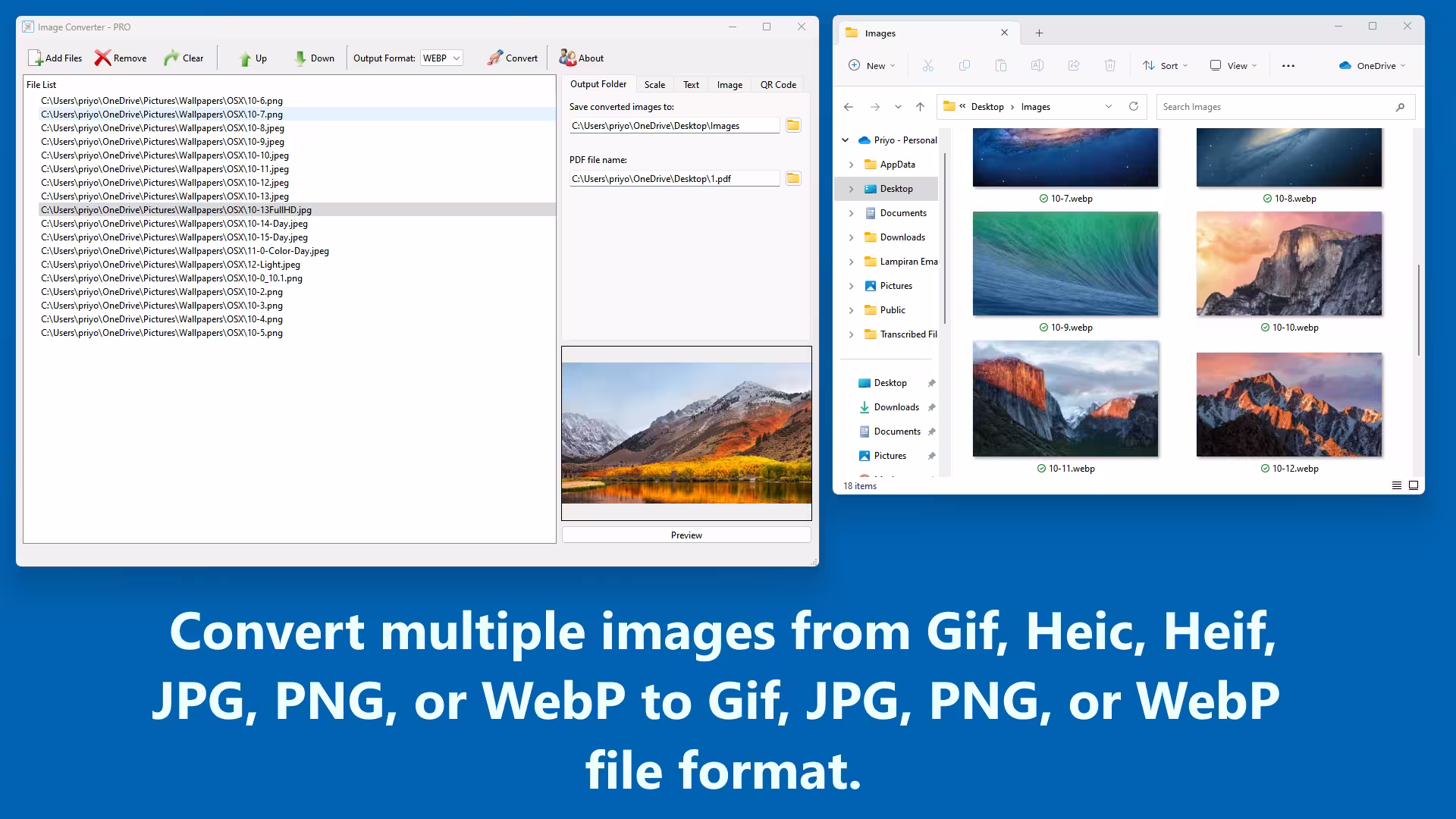Collapse the Priyo - Personal tree node
The height and width of the screenshot is (819, 1456).
pos(845,140)
